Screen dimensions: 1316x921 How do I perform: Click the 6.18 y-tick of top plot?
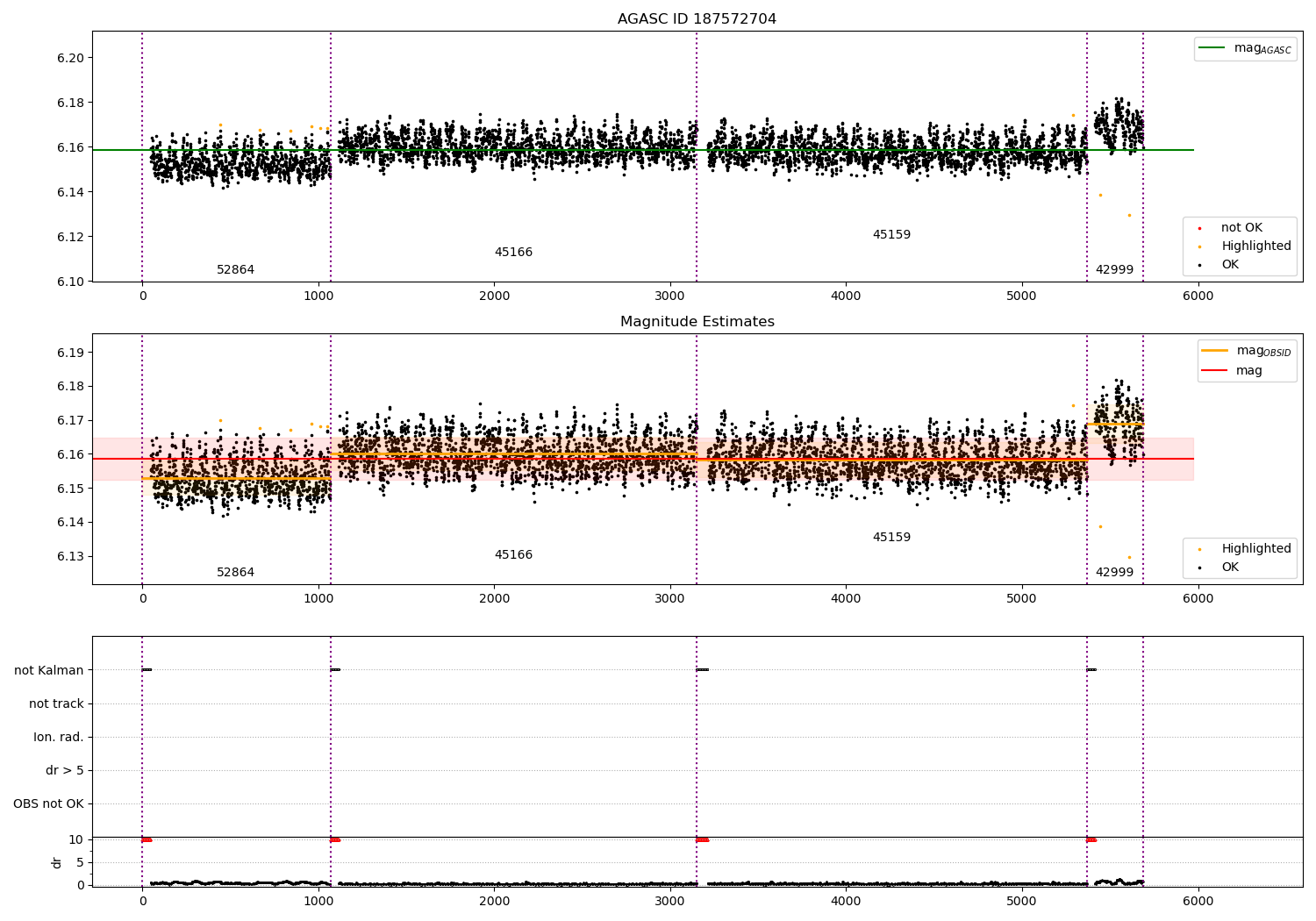coord(70,104)
